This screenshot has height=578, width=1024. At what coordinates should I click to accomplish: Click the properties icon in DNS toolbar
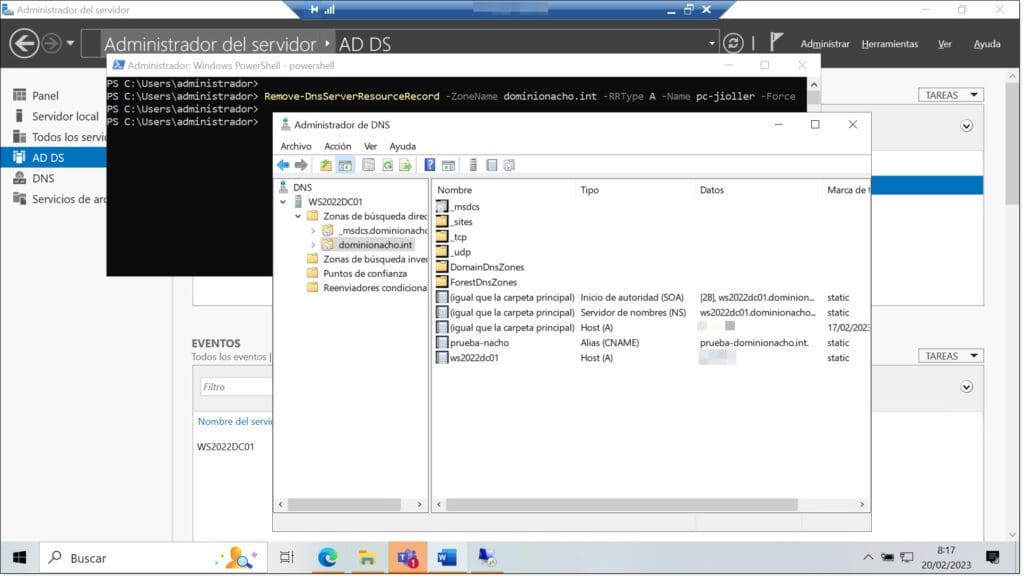point(368,165)
